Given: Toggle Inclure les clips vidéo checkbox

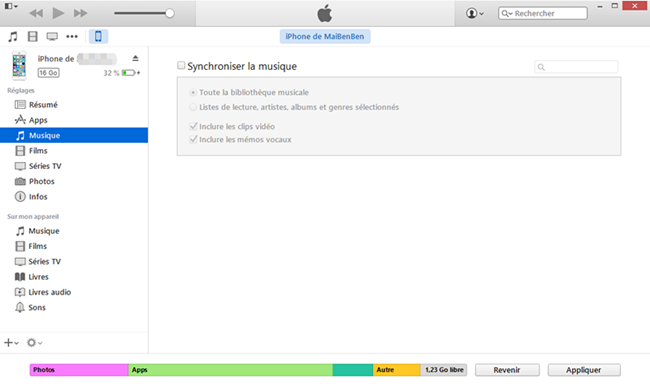Looking at the screenshot, I should 193,126.
